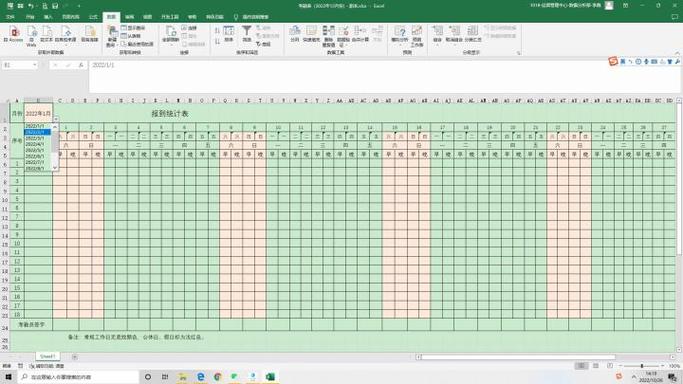Switch to Normal view in the status bar
683x384 pixels.
click(x=581, y=366)
